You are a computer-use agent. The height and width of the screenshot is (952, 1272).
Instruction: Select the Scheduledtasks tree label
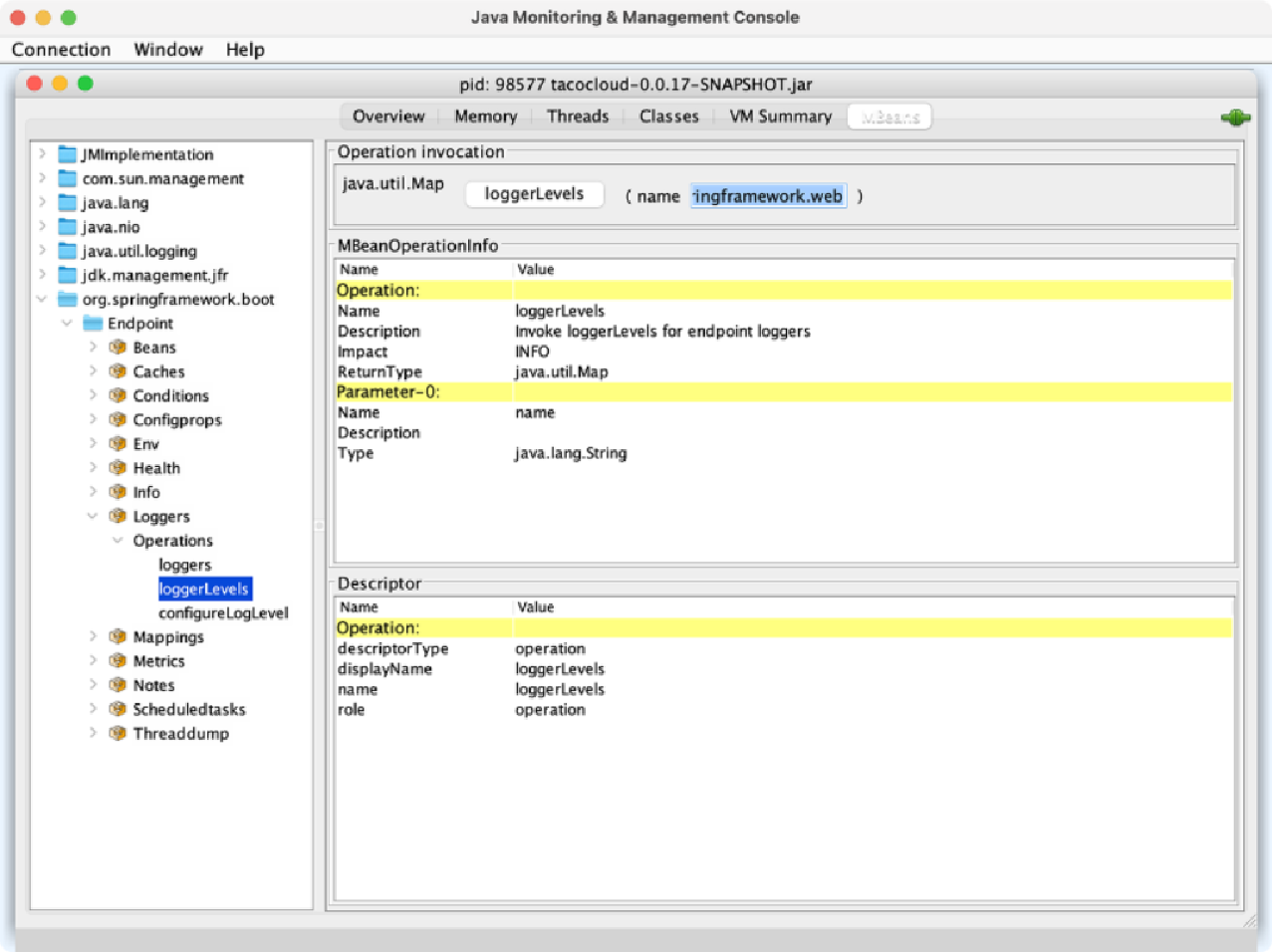coord(189,709)
